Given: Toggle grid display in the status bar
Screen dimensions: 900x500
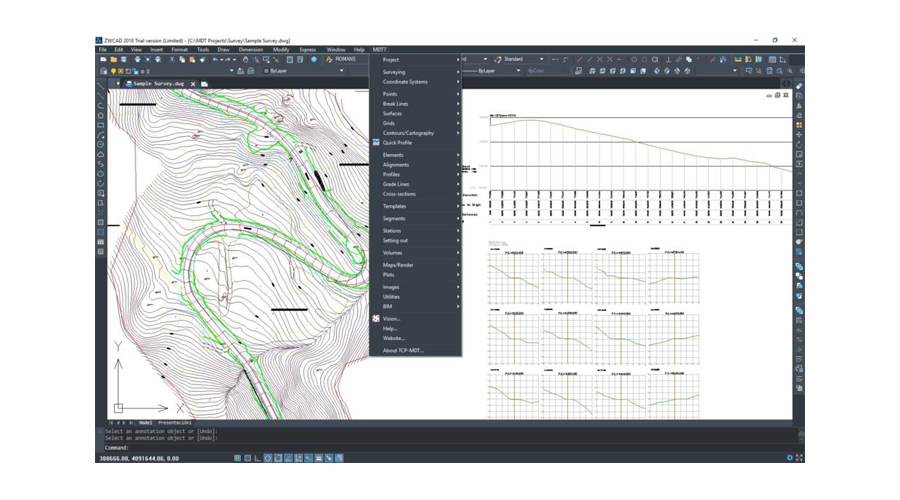Looking at the screenshot, I should pos(247,458).
